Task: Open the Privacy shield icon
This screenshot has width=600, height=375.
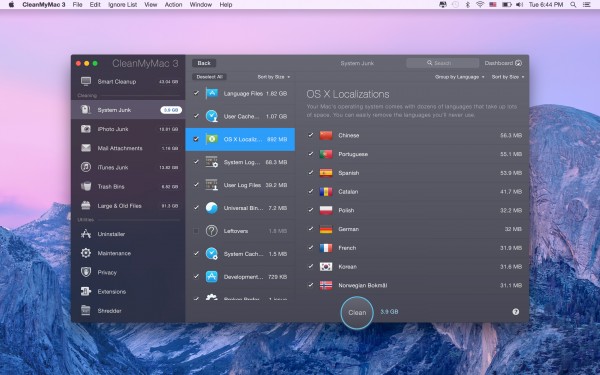Action: [86, 272]
